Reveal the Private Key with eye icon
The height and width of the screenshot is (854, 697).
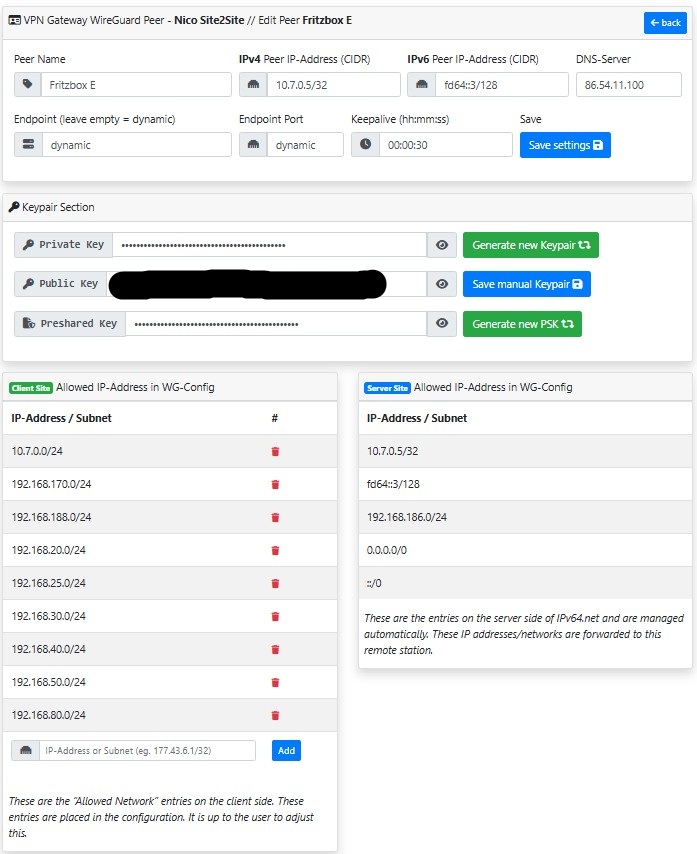pos(441,245)
